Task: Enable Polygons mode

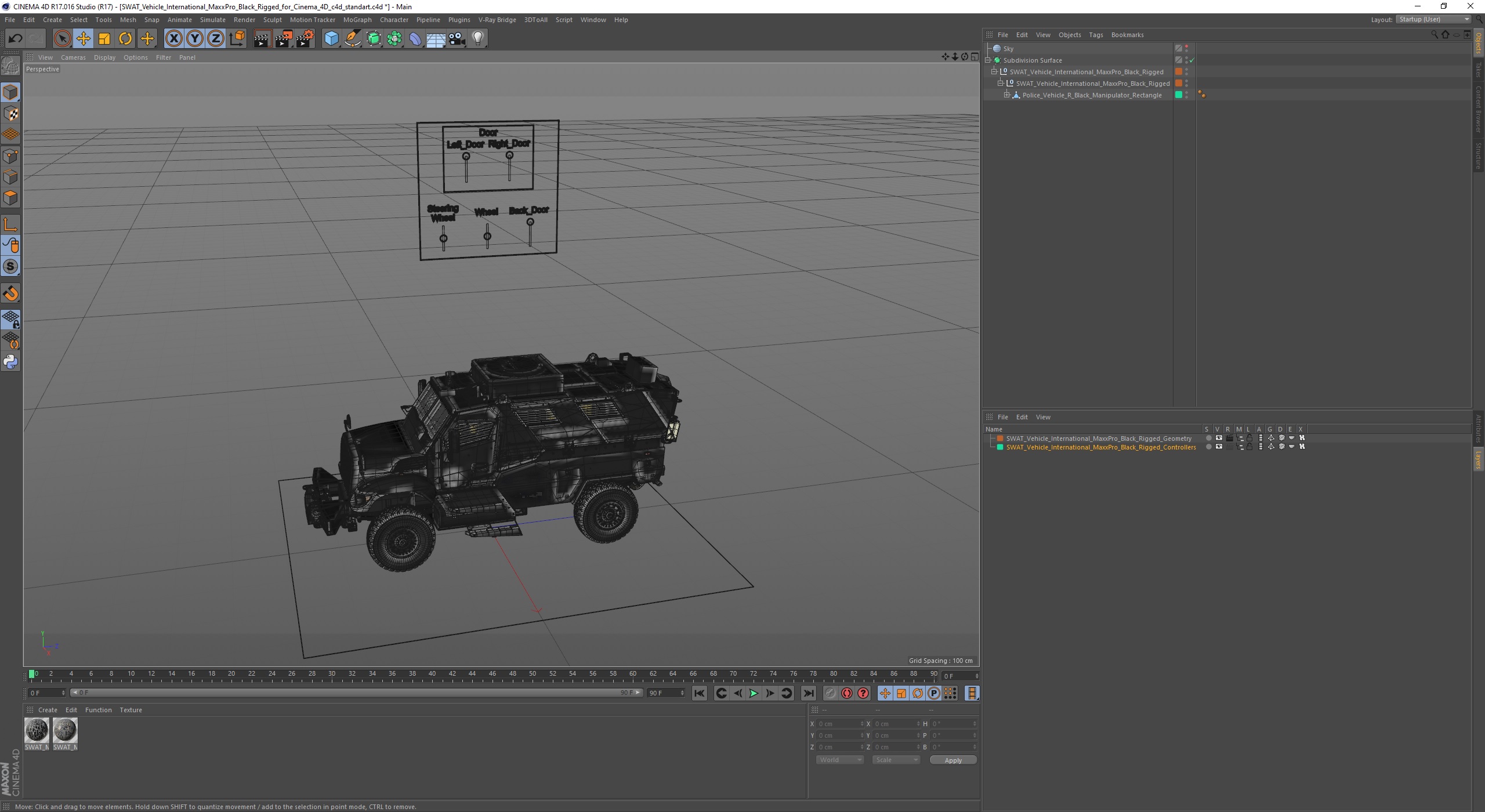Action: point(10,198)
